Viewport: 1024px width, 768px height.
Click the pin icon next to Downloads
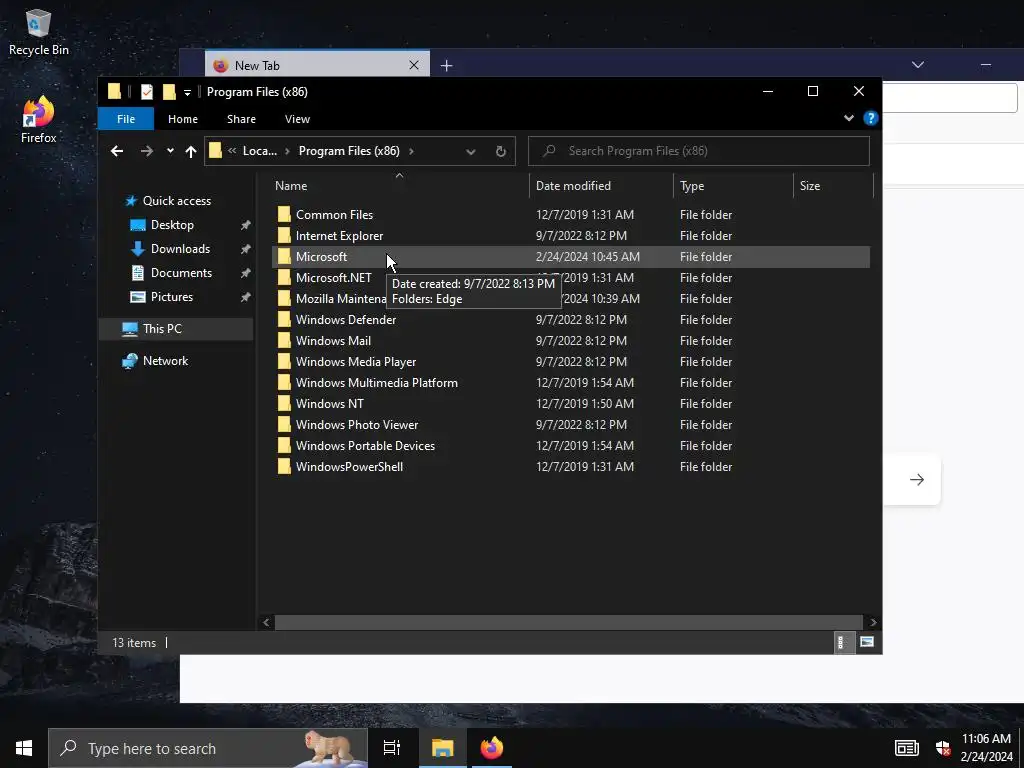246,249
